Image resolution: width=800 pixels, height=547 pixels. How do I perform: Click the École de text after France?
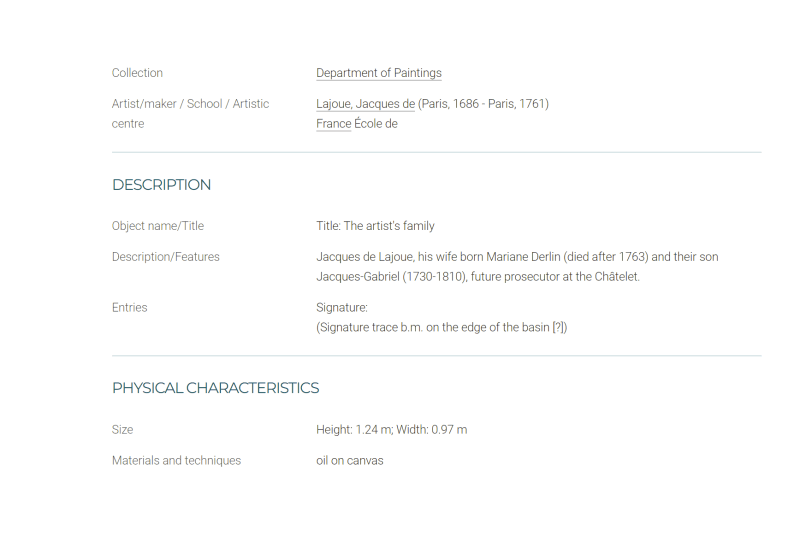376,123
